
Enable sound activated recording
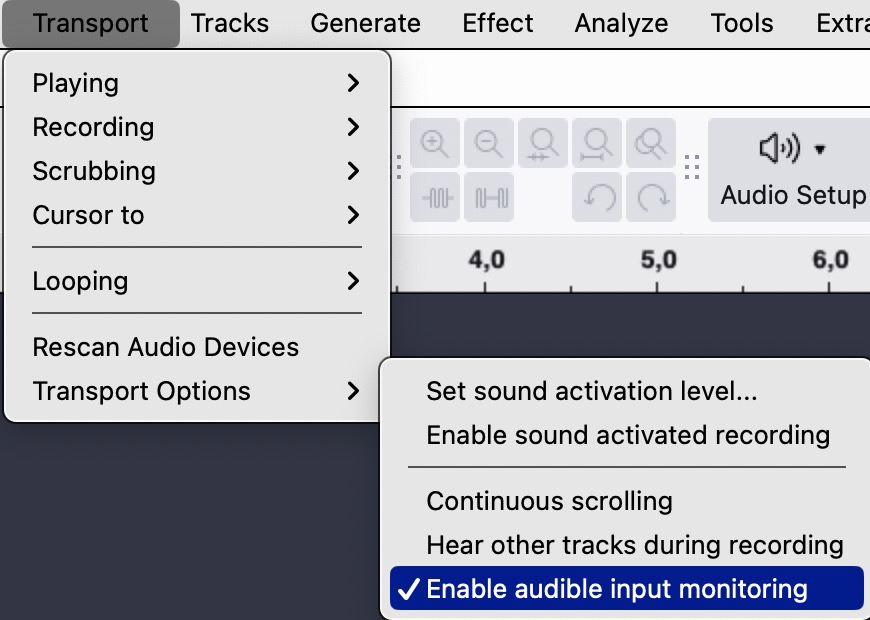coord(628,435)
